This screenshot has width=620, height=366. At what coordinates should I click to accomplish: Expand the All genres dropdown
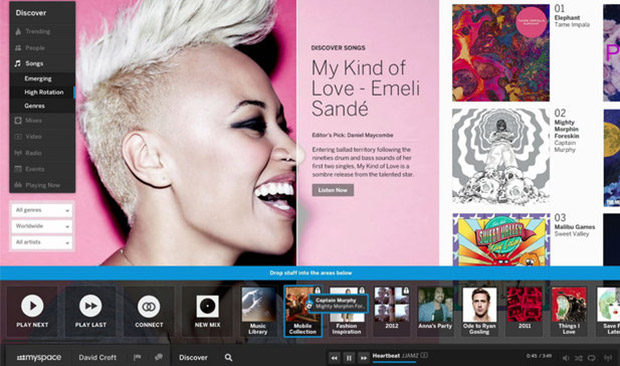tap(42, 210)
